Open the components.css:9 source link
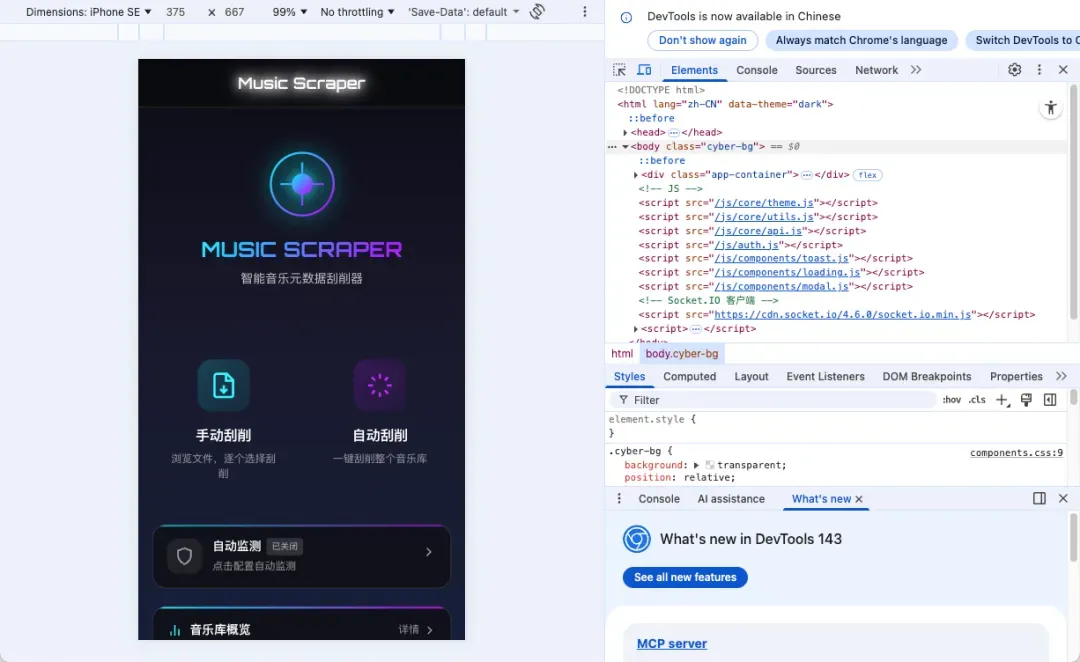The image size is (1080, 662). [1017, 453]
